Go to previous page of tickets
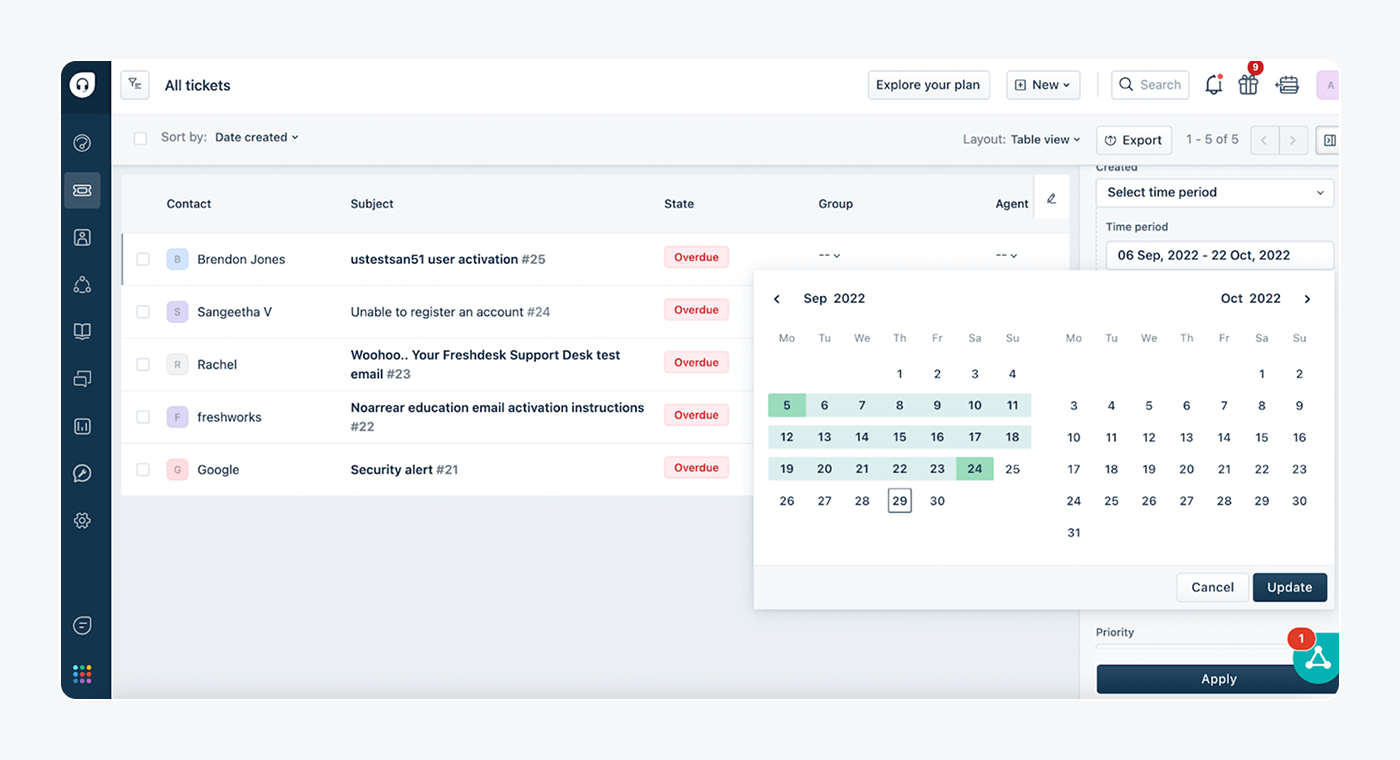 [x=1264, y=140]
